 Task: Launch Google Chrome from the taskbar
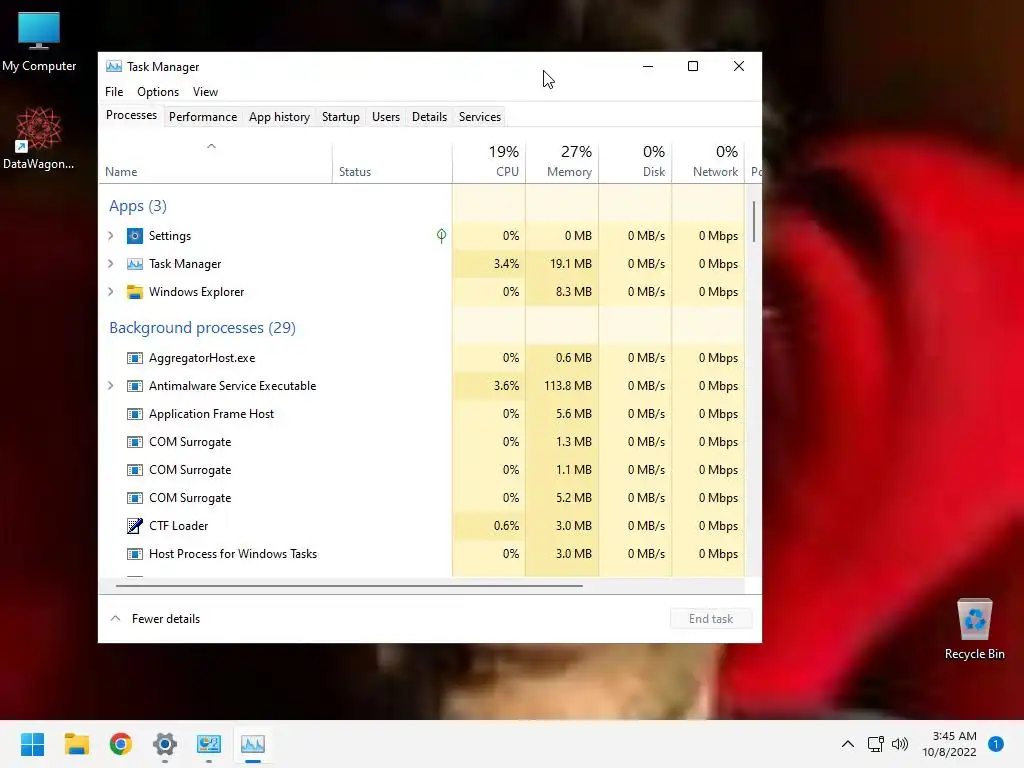point(121,744)
